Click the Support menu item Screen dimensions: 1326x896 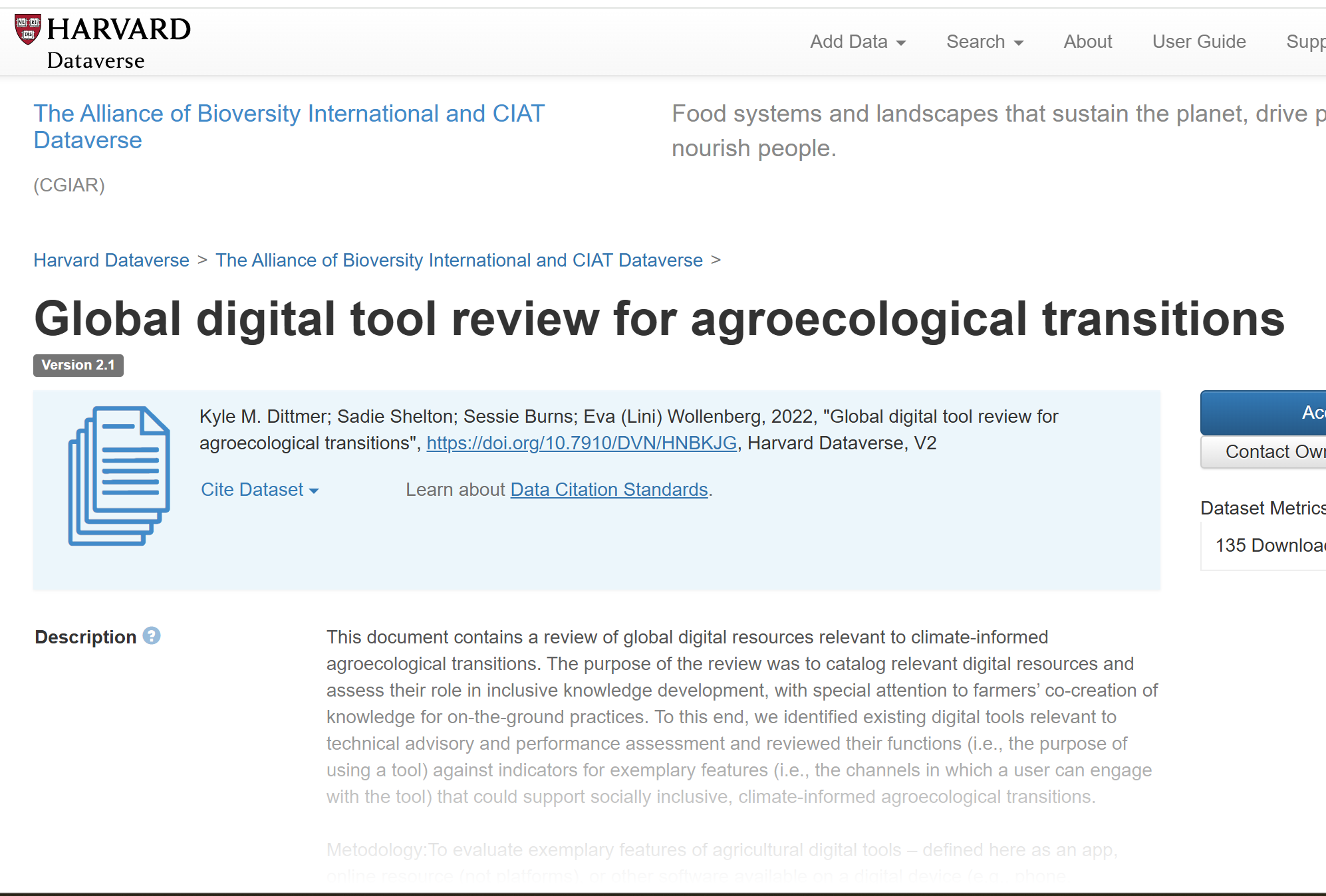[1305, 42]
